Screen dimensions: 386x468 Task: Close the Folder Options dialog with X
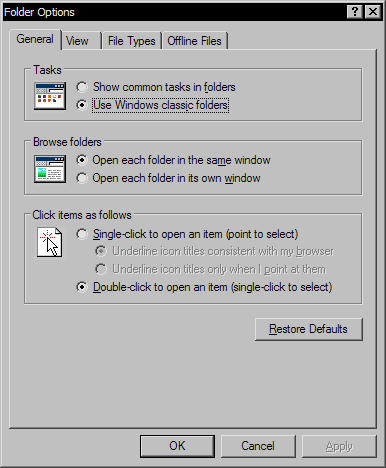373,12
